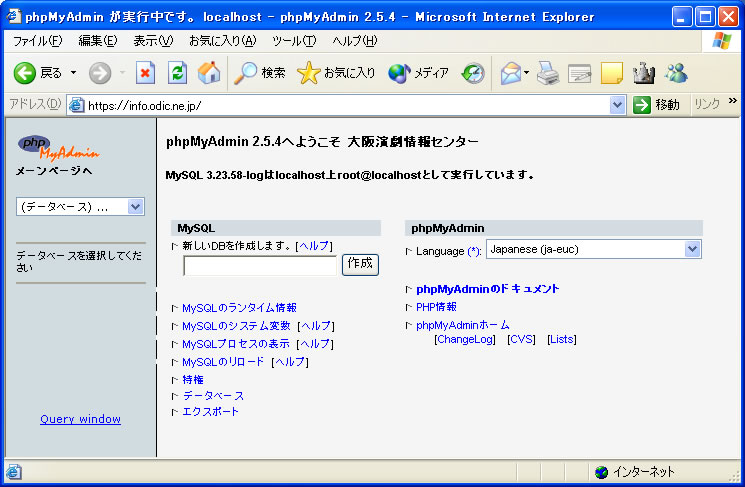The image size is (745, 487).
Task: Click the yellow note Discuss icon
Action: click(611, 73)
